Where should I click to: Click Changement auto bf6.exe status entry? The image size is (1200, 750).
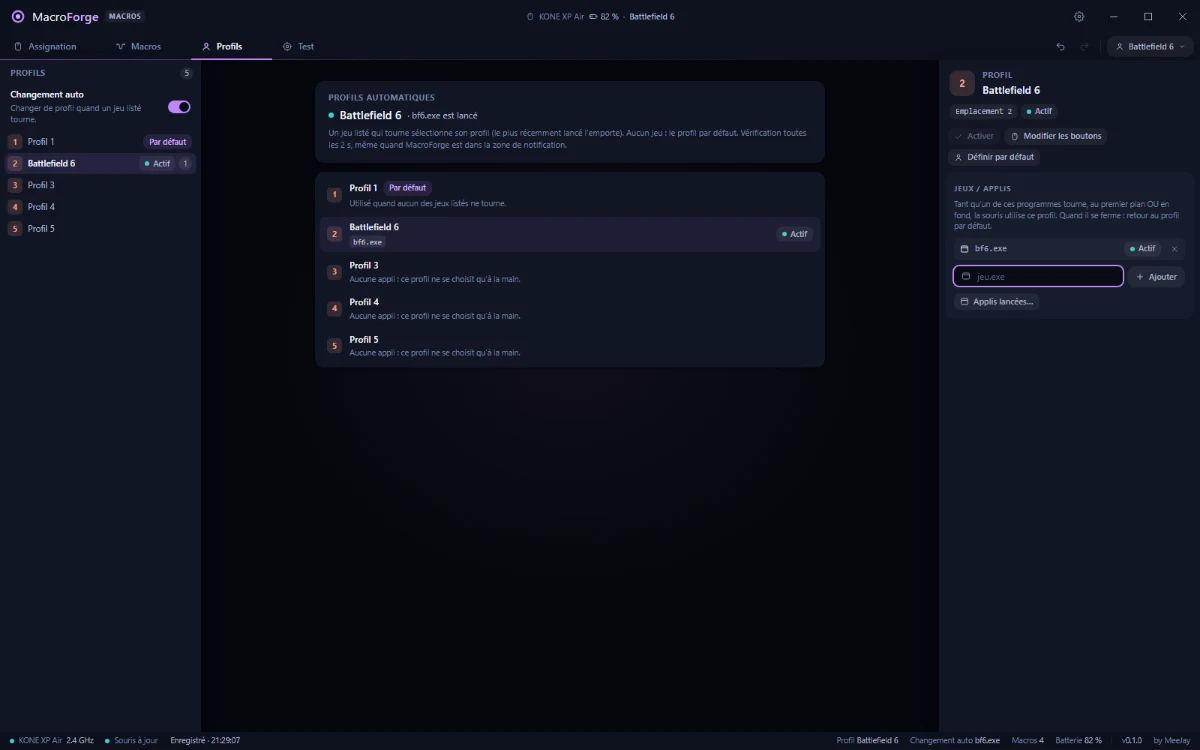point(955,740)
